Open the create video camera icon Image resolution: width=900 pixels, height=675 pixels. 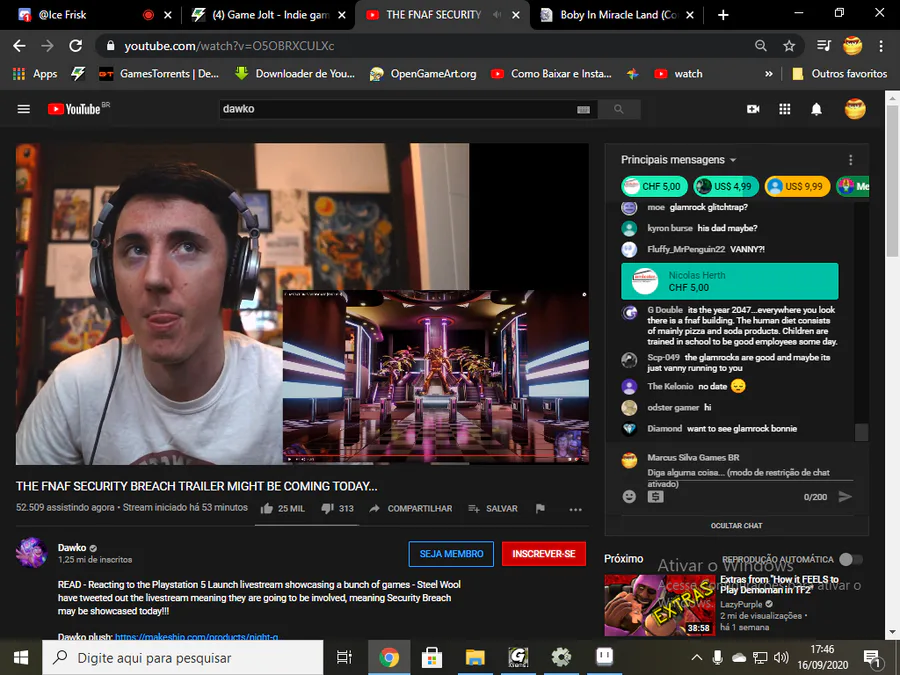tap(753, 109)
